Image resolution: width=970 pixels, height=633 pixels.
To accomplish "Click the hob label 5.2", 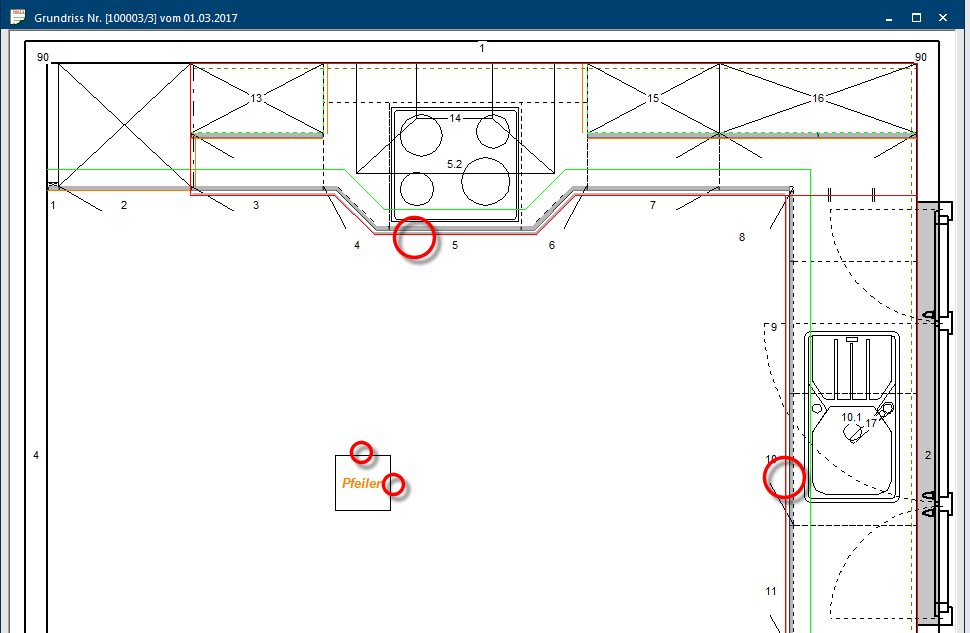I will [x=454, y=164].
